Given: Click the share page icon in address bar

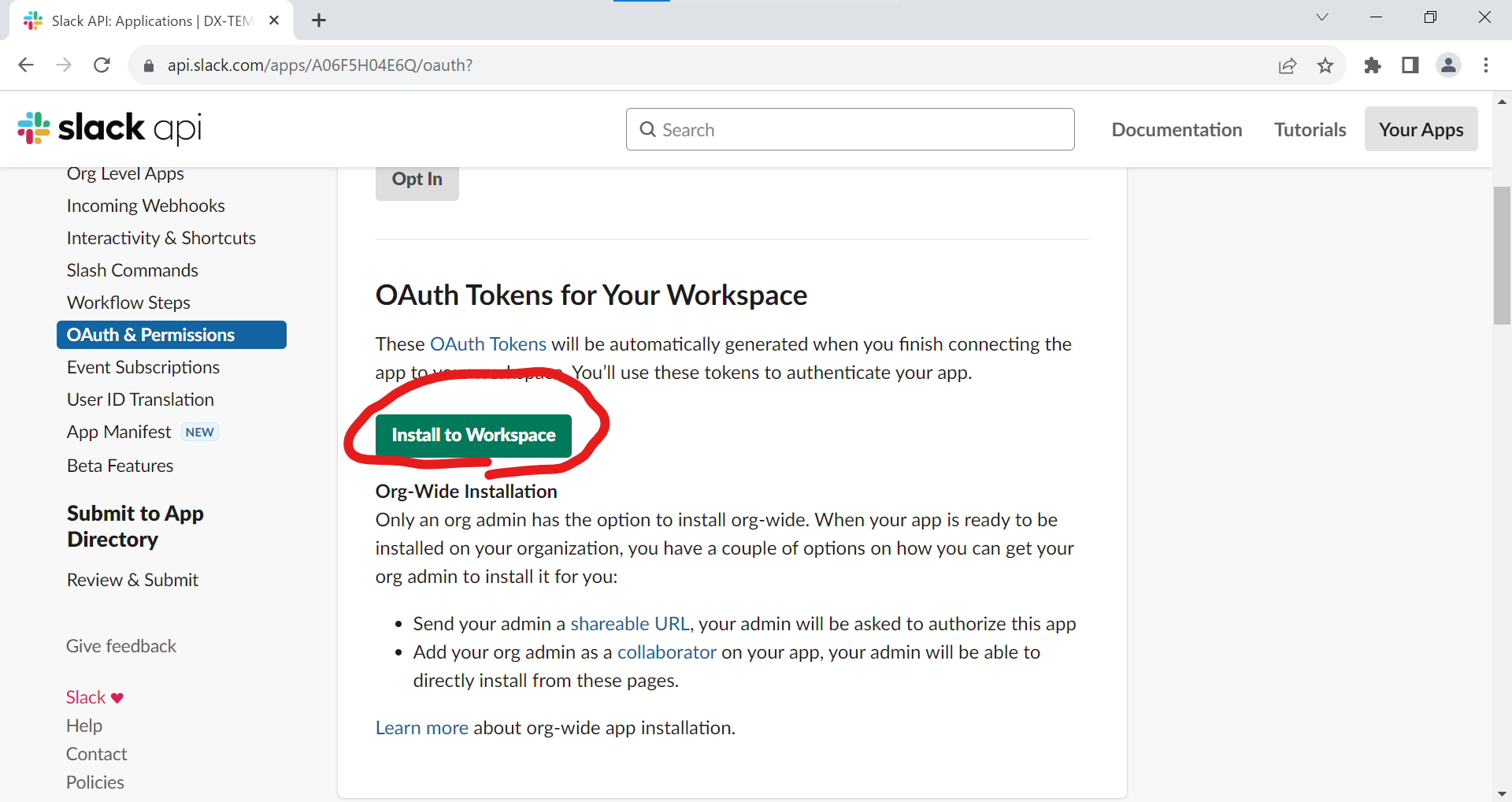Looking at the screenshot, I should (1288, 65).
